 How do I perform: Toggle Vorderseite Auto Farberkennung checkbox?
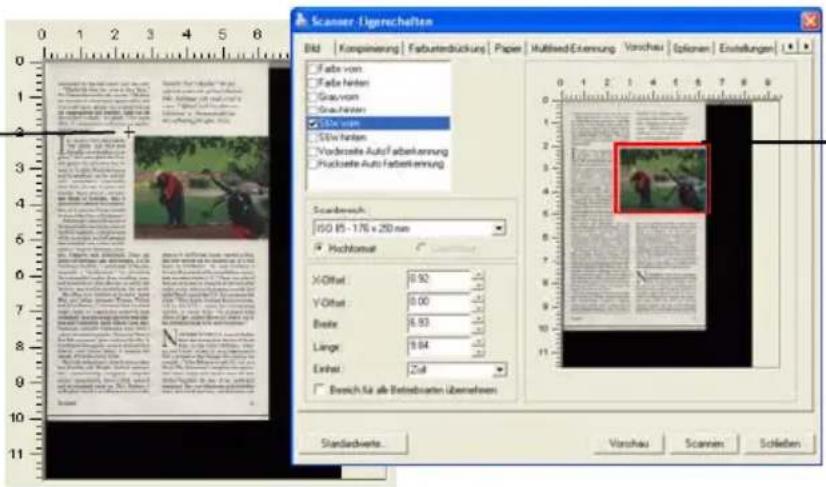(x=313, y=151)
